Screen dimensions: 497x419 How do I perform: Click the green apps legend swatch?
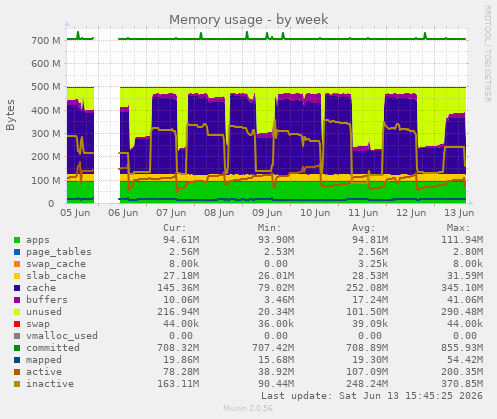17,240
